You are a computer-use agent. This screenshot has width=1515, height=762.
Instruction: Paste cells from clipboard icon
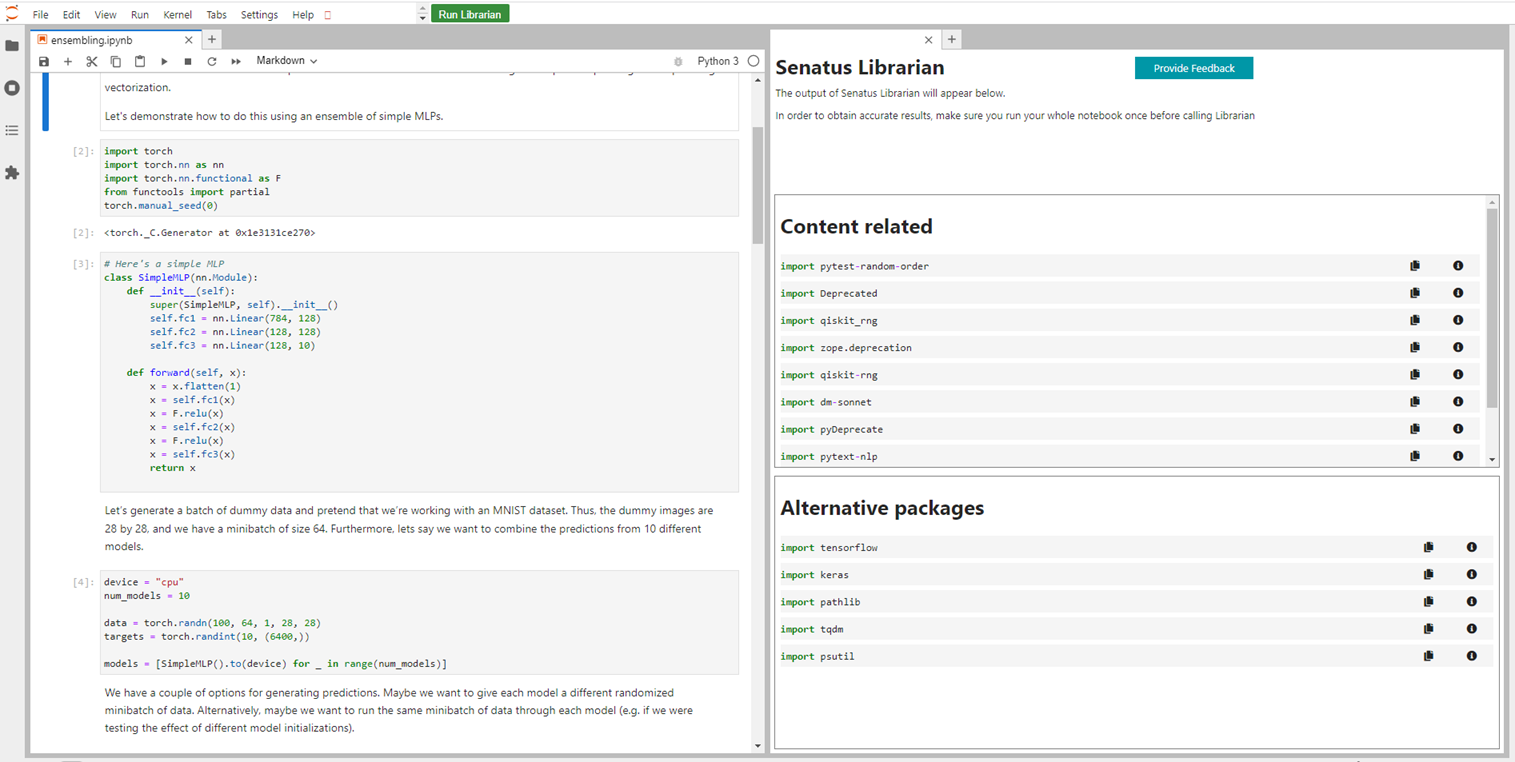(x=140, y=62)
